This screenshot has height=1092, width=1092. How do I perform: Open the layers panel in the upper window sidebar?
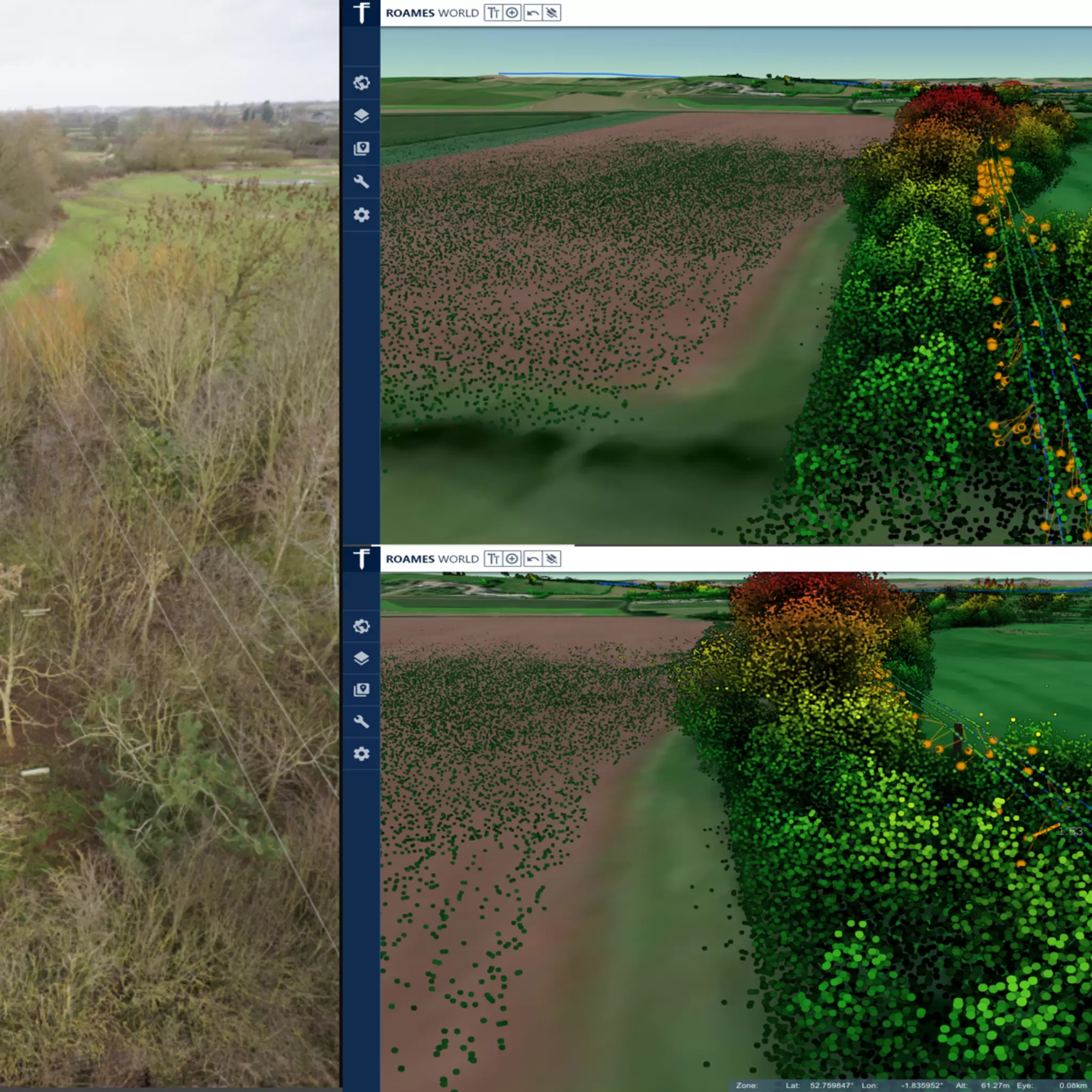tap(361, 116)
